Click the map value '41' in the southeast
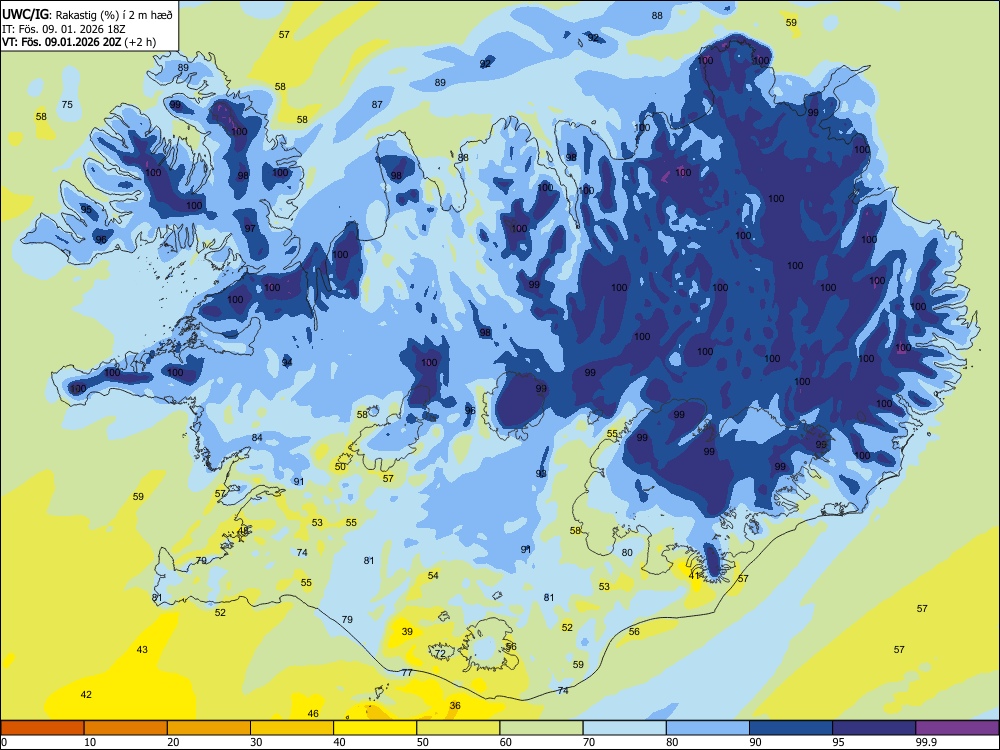Viewport: 1000px width, 750px height. (x=695, y=575)
